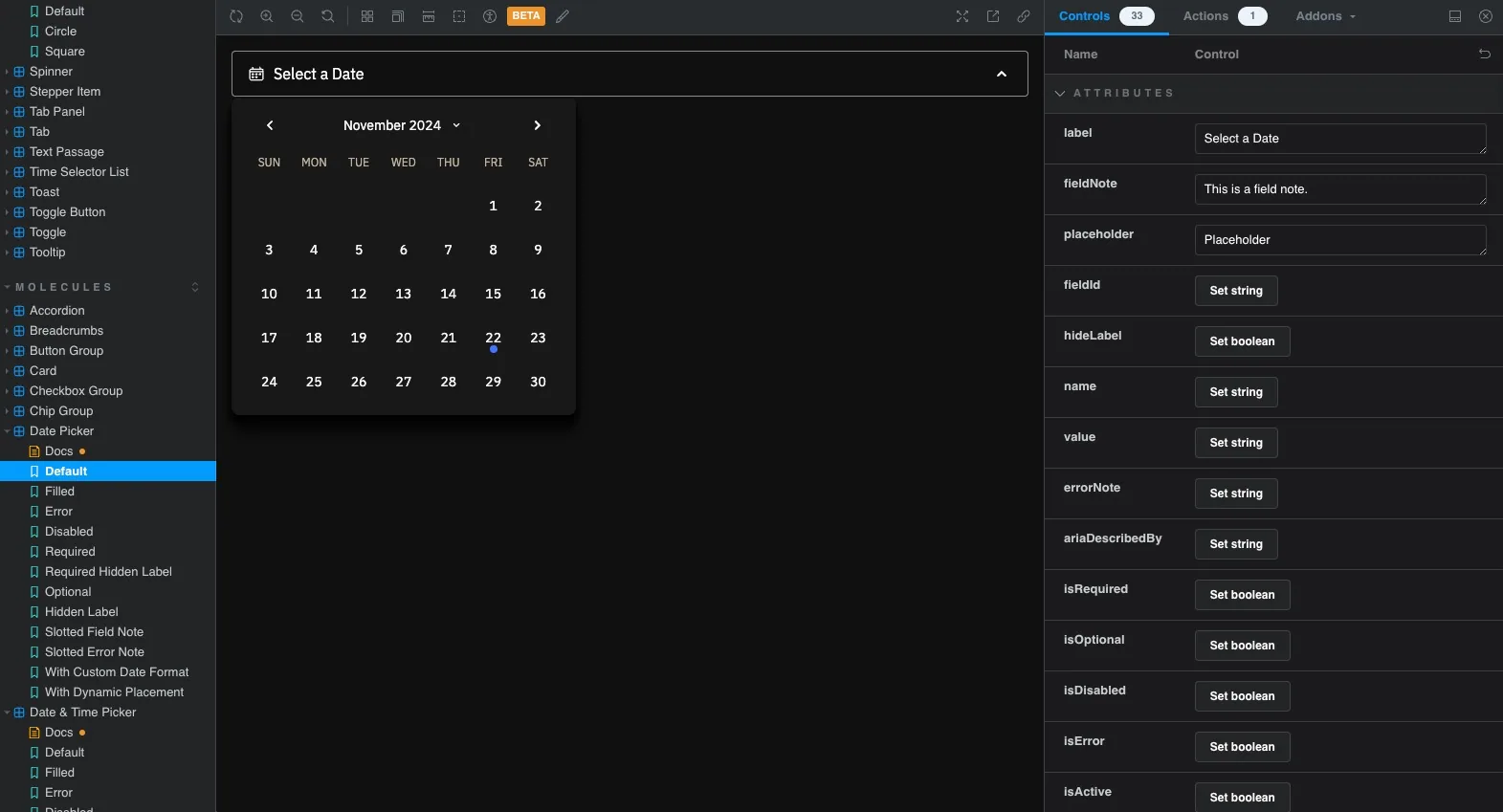This screenshot has width=1503, height=812.
Task: Open the background switcher icon
Action: click(x=398, y=16)
